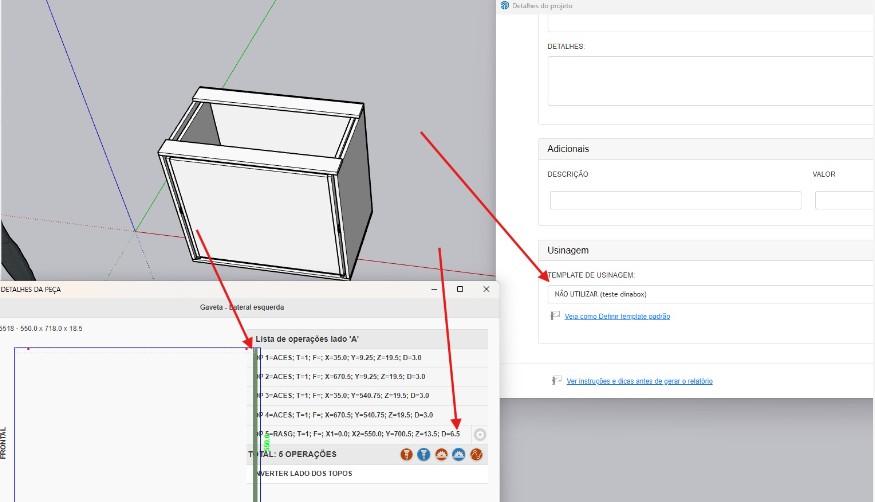Viewport: 875px width, 502px height.
Task: Open the Template de Usinagem dropdown
Action: coord(710,295)
